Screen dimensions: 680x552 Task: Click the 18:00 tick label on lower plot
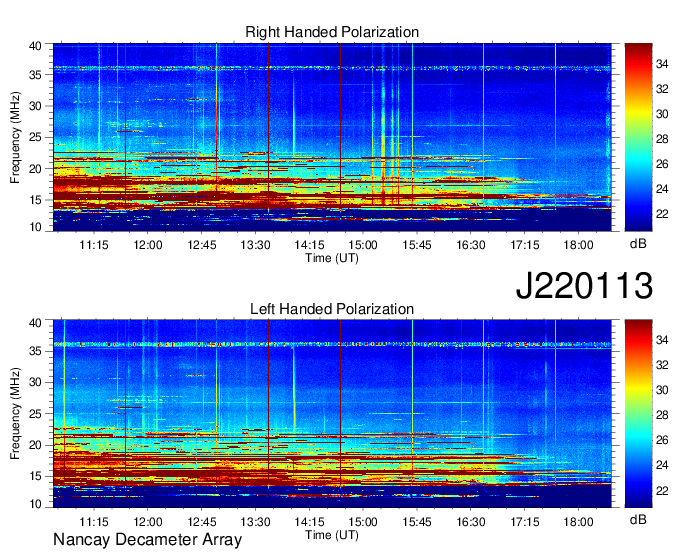pyautogui.click(x=579, y=522)
